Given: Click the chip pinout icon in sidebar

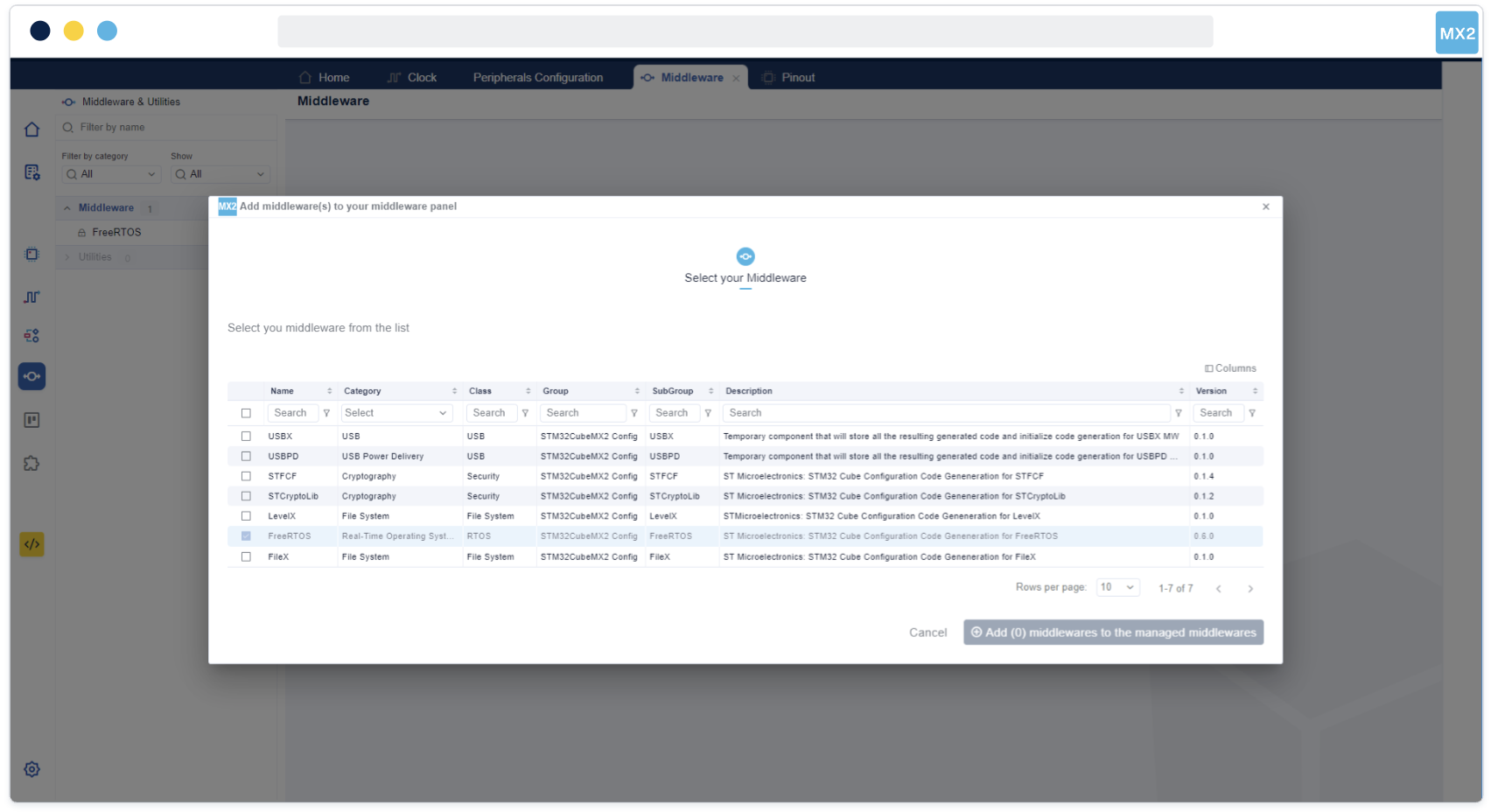Looking at the screenshot, I should (x=32, y=255).
